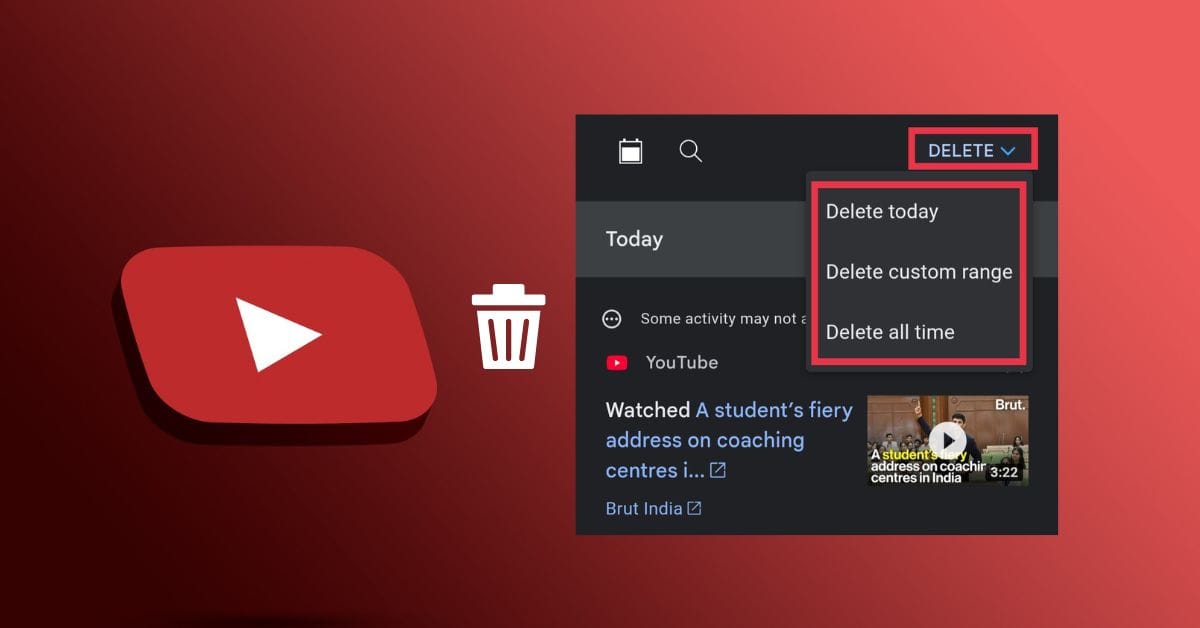Click the small YouTube icon beside label

[x=617, y=363]
